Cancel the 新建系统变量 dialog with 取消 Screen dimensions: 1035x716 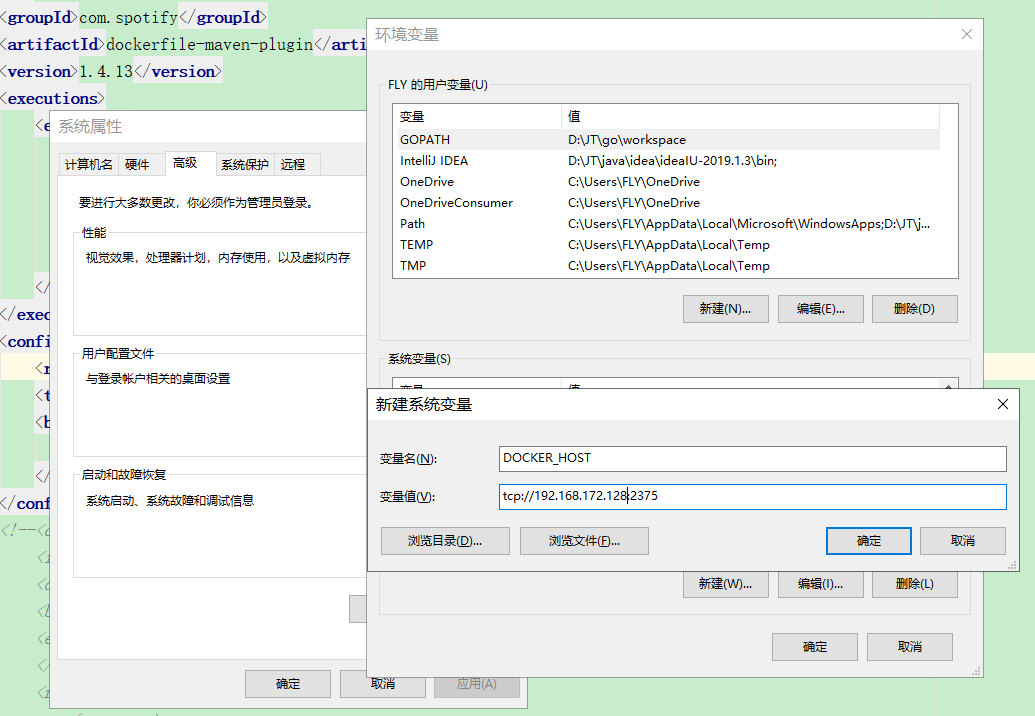click(x=962, y=539)
